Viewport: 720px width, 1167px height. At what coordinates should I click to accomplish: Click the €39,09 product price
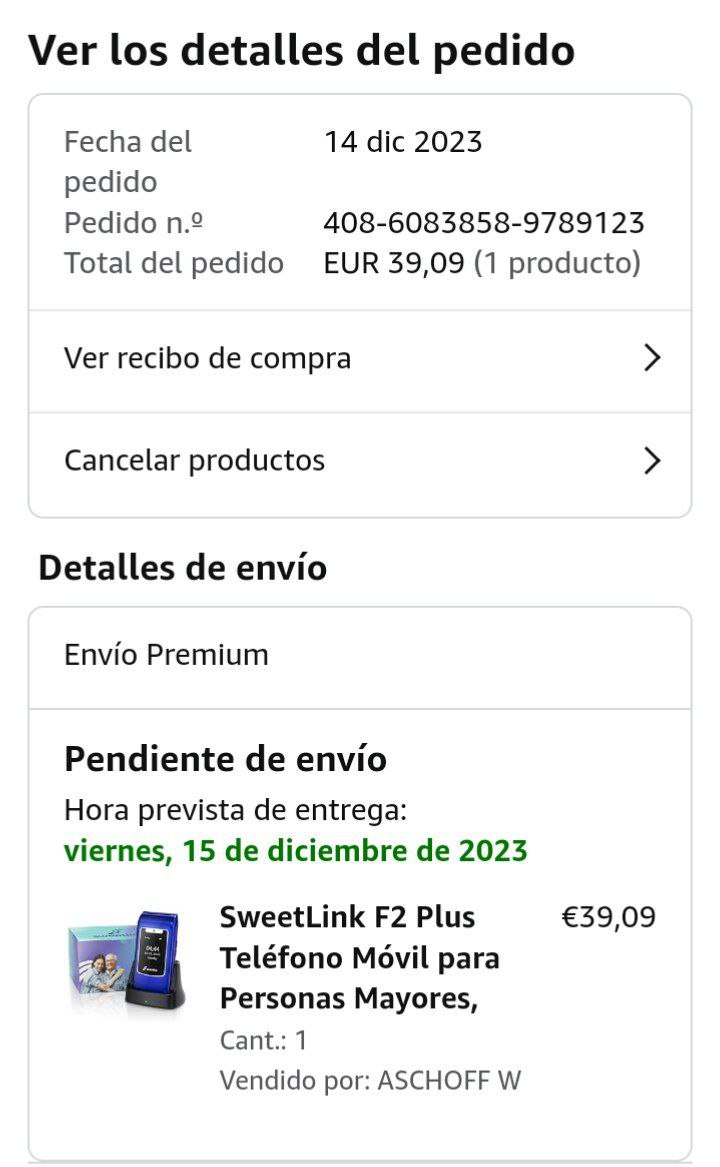608,917
